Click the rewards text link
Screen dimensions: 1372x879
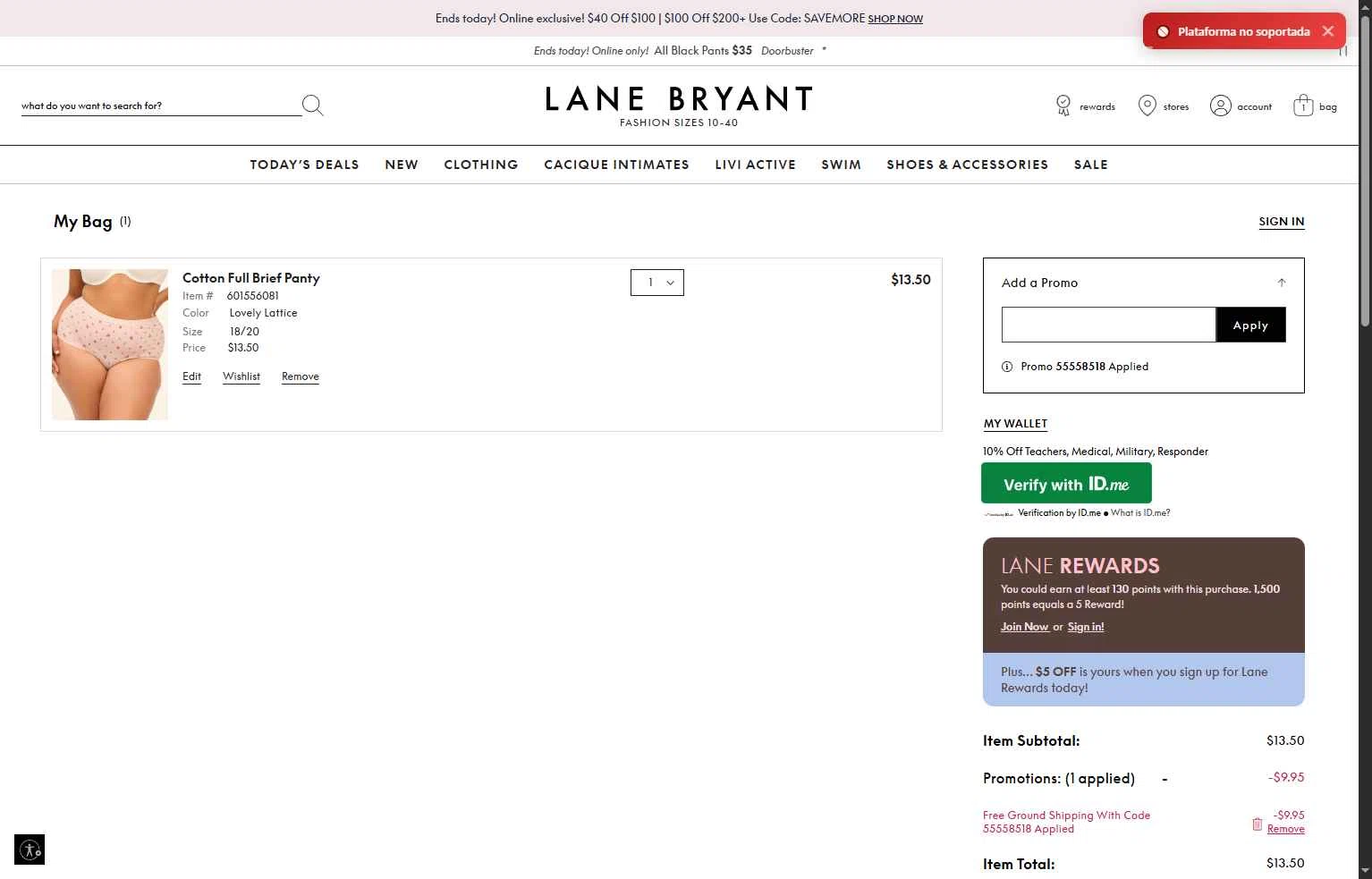[x=1097, y=106]
